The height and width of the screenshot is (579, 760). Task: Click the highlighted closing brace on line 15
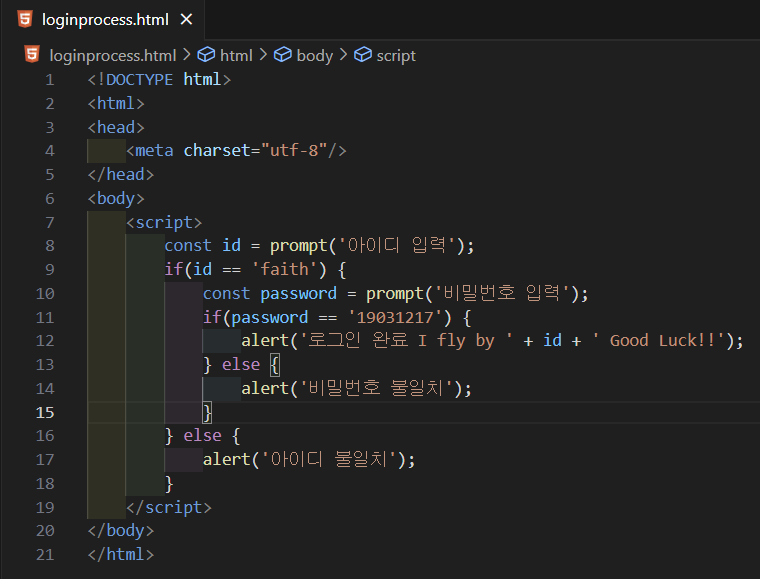click(x=207, y=412)
